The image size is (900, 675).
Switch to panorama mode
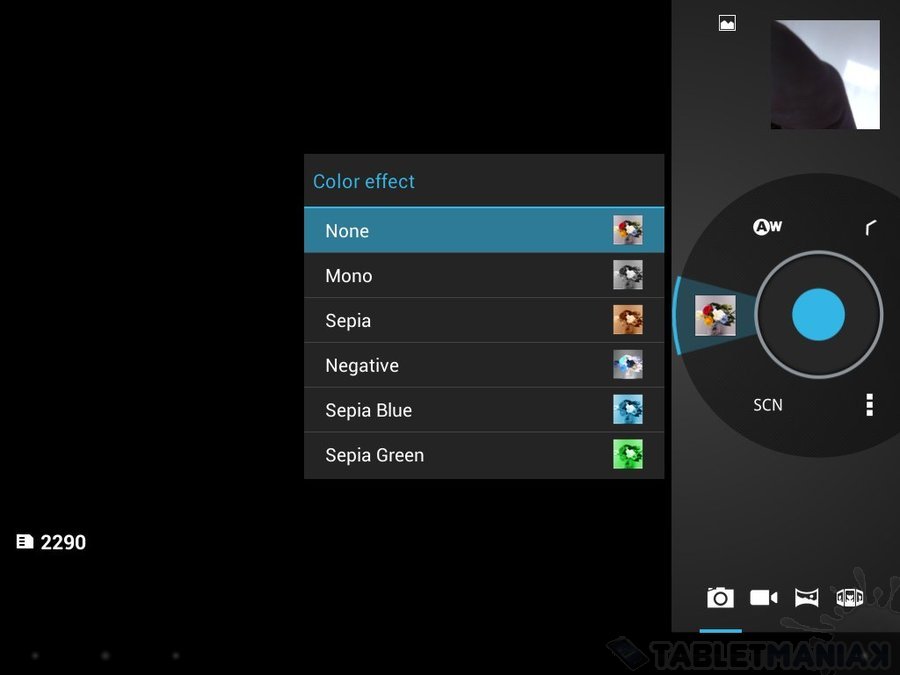[x=806, y=598]
